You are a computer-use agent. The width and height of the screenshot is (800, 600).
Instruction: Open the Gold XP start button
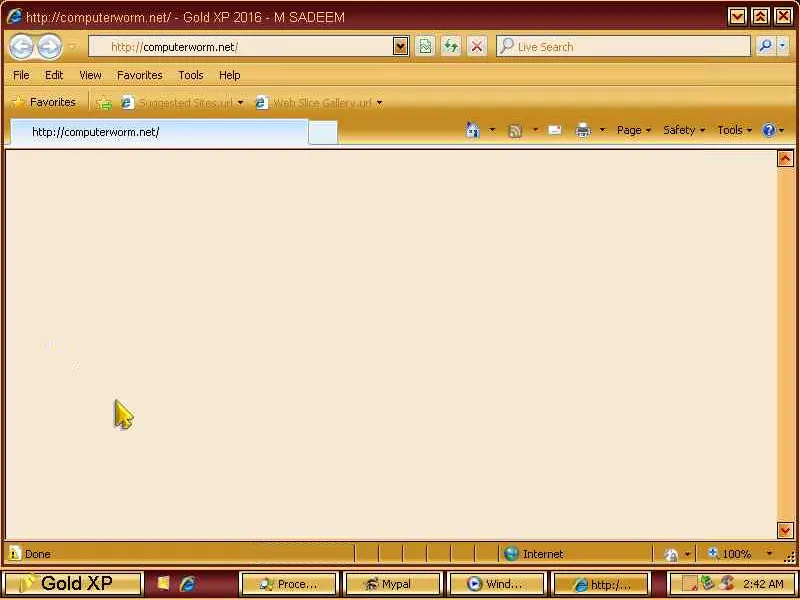pos(72,584)
